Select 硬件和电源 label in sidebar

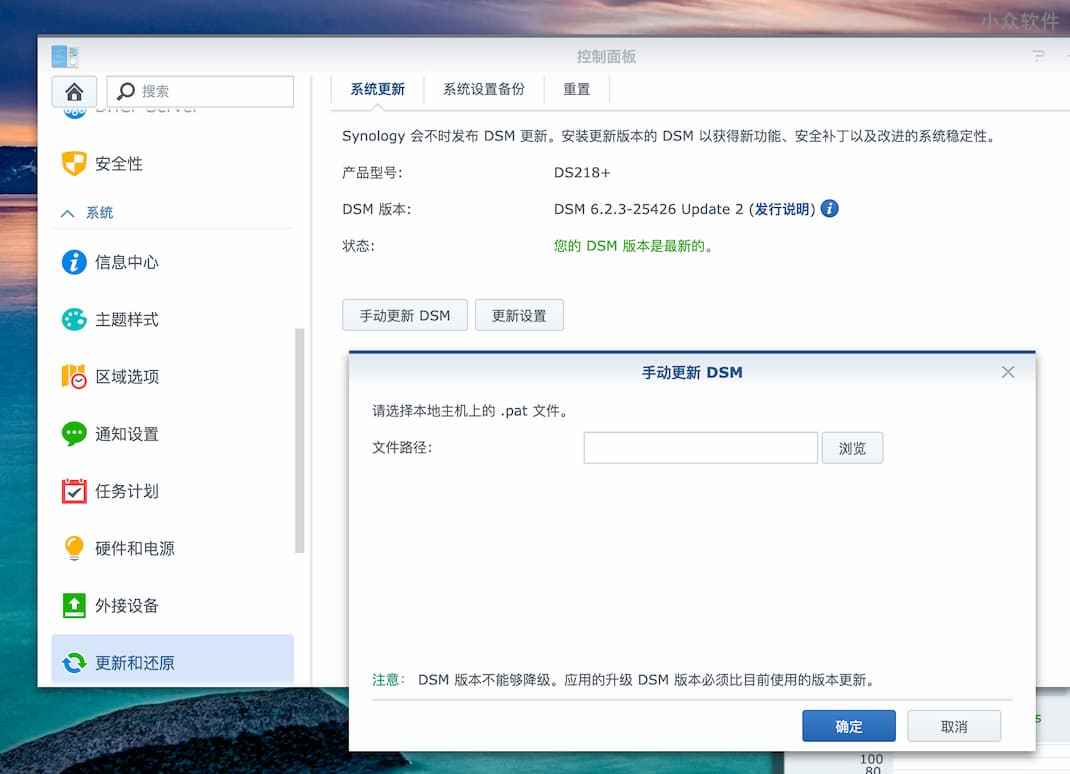[x=135, y=549]
